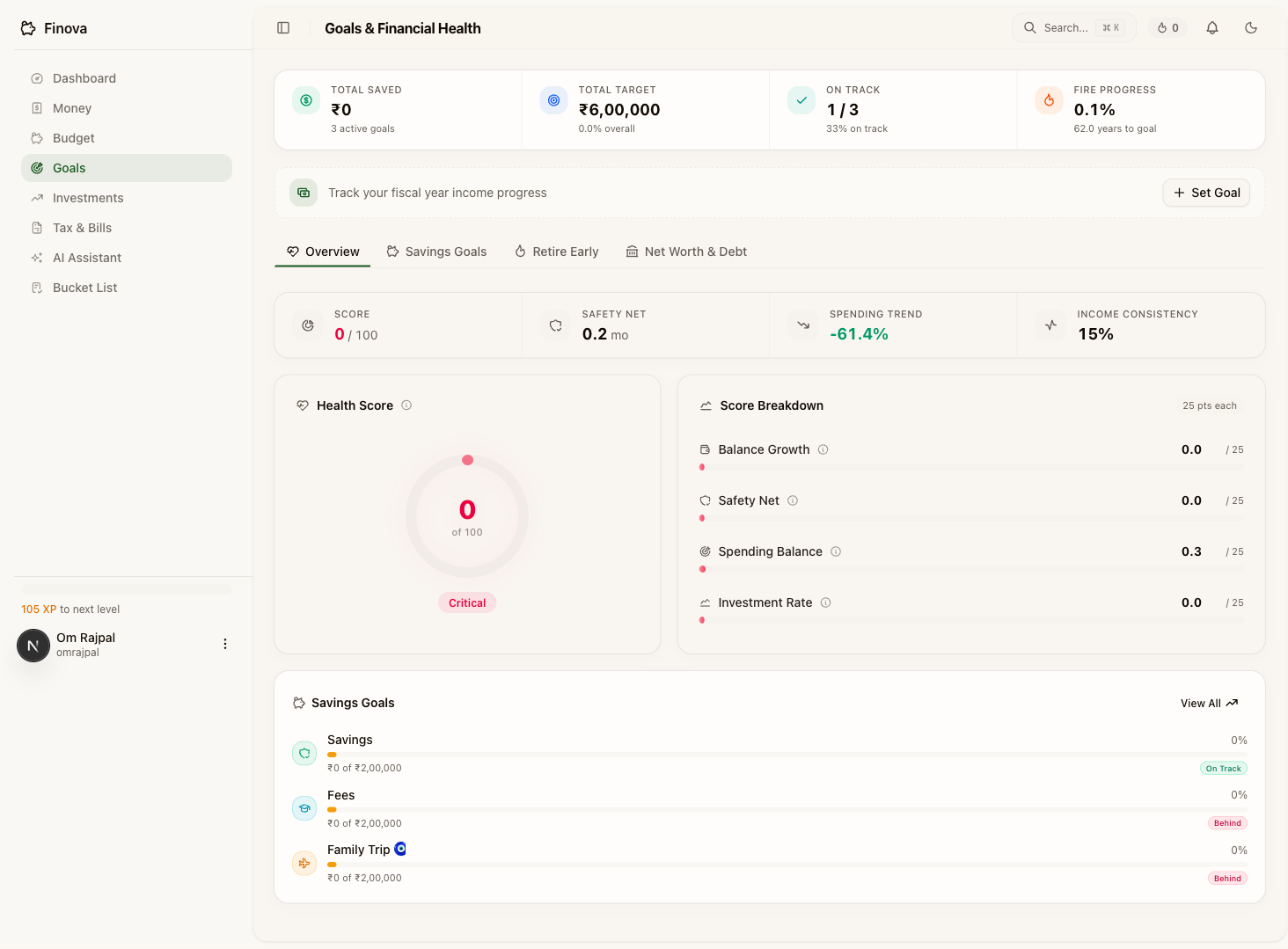This screenshot has height=949, width=1288.
Task: Click the streak flame counter
Action: click(1168, 28)
